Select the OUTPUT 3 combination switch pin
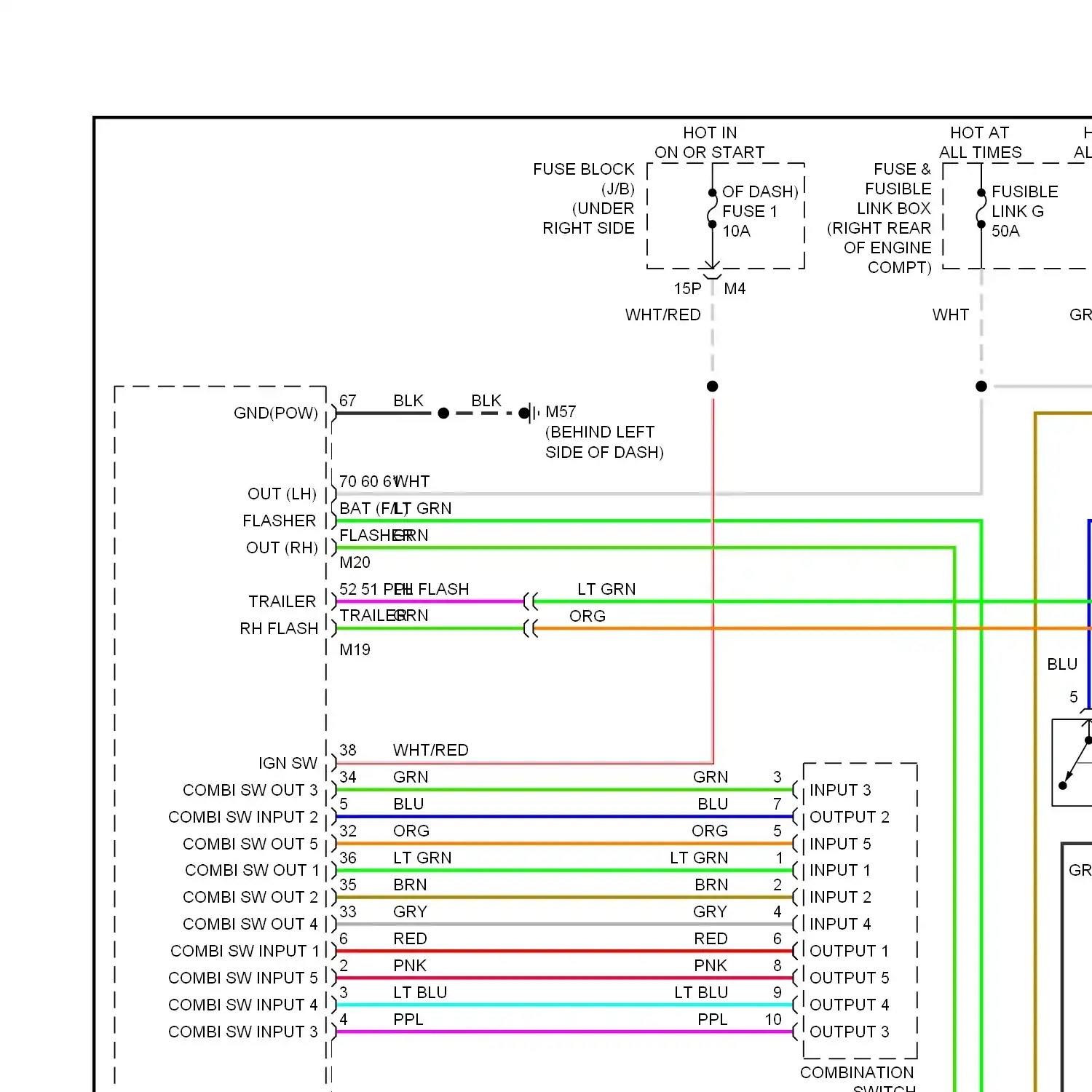This screenshot has width=1092, height=1092. (850, 1032)
